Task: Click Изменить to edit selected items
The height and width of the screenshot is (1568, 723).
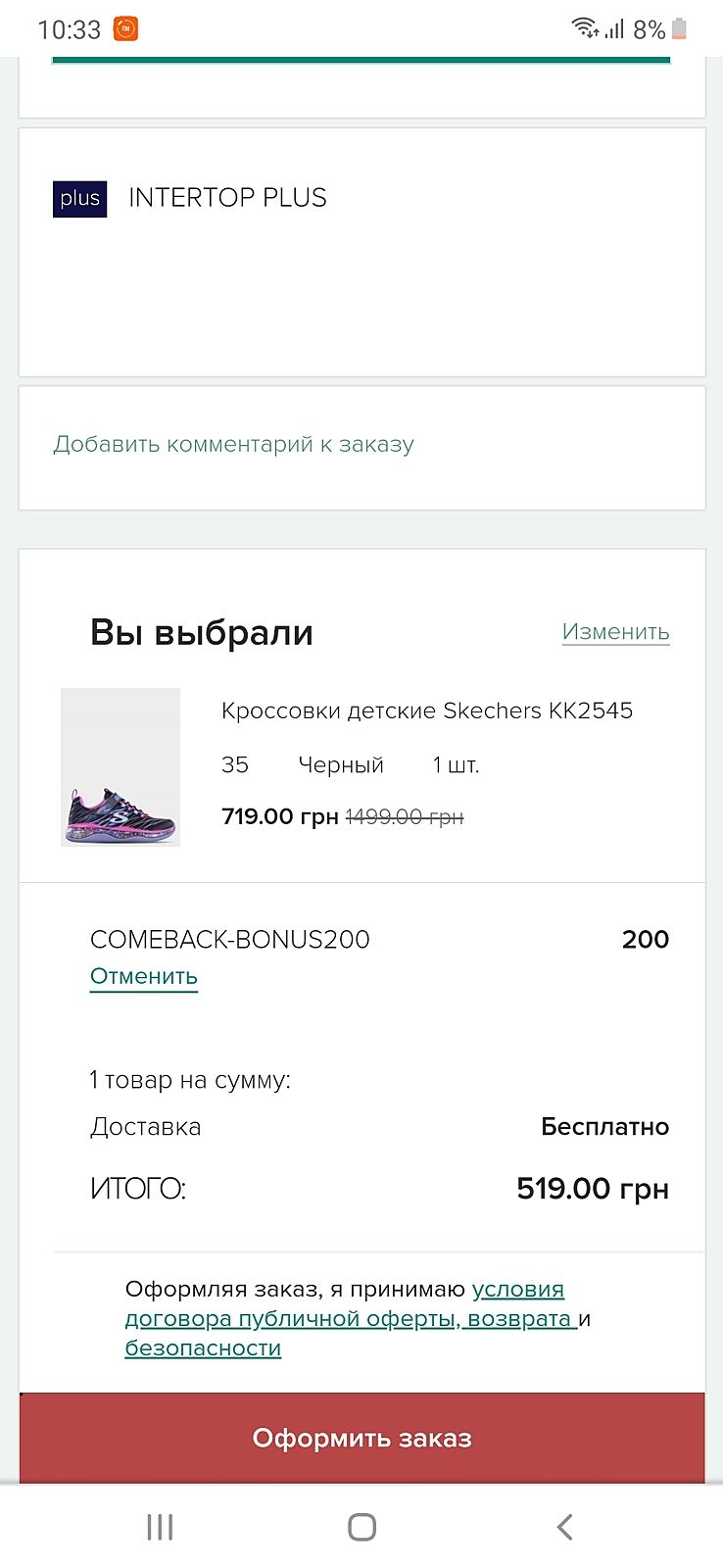Action: coord(615,632)
